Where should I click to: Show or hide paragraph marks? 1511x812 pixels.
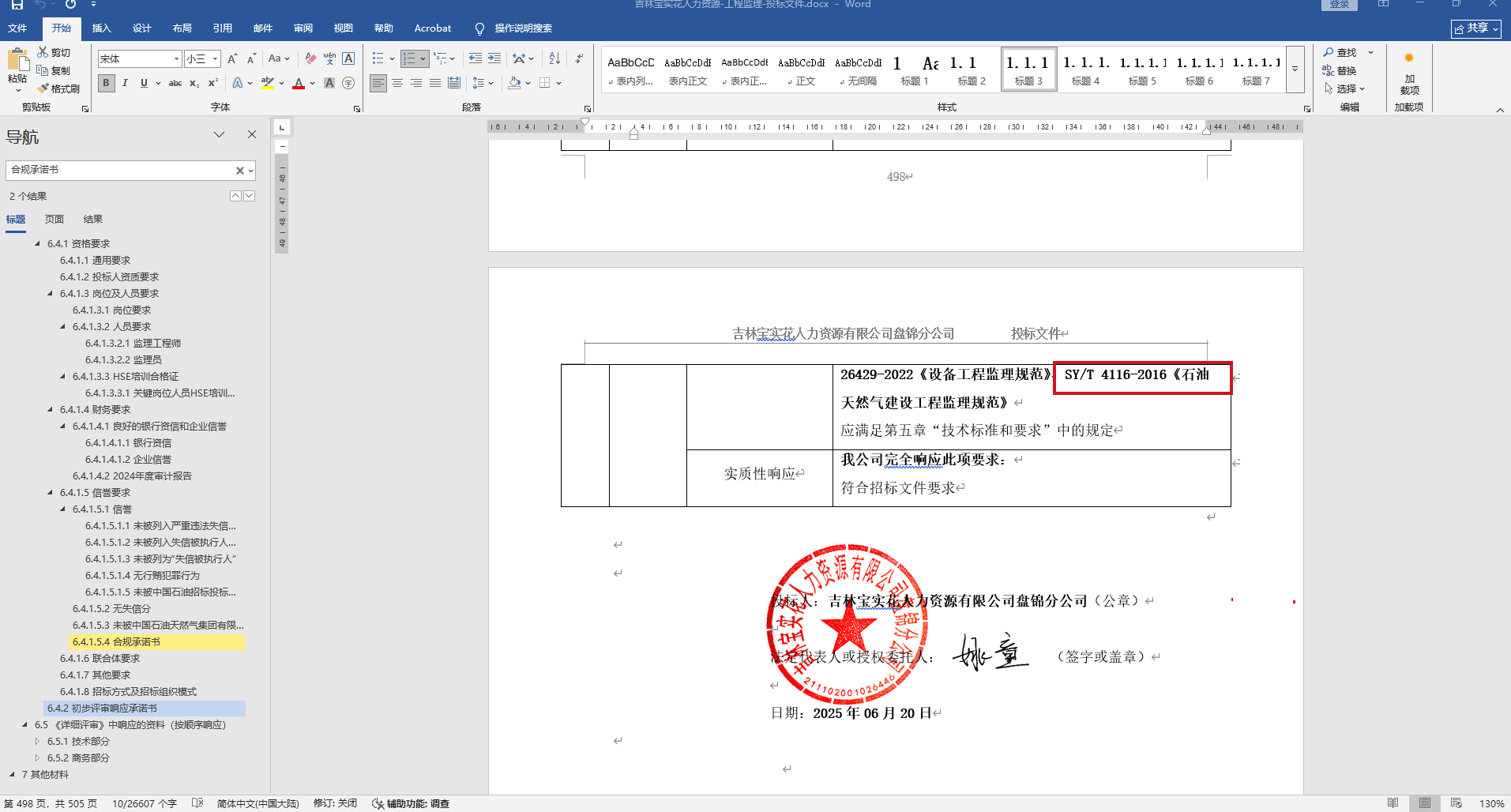tap(579, 58)
